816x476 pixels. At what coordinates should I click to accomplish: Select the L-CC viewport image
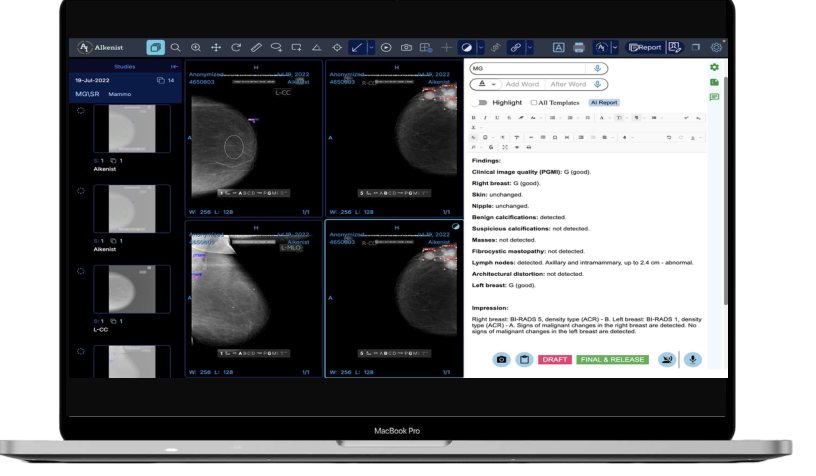point(254,138)
